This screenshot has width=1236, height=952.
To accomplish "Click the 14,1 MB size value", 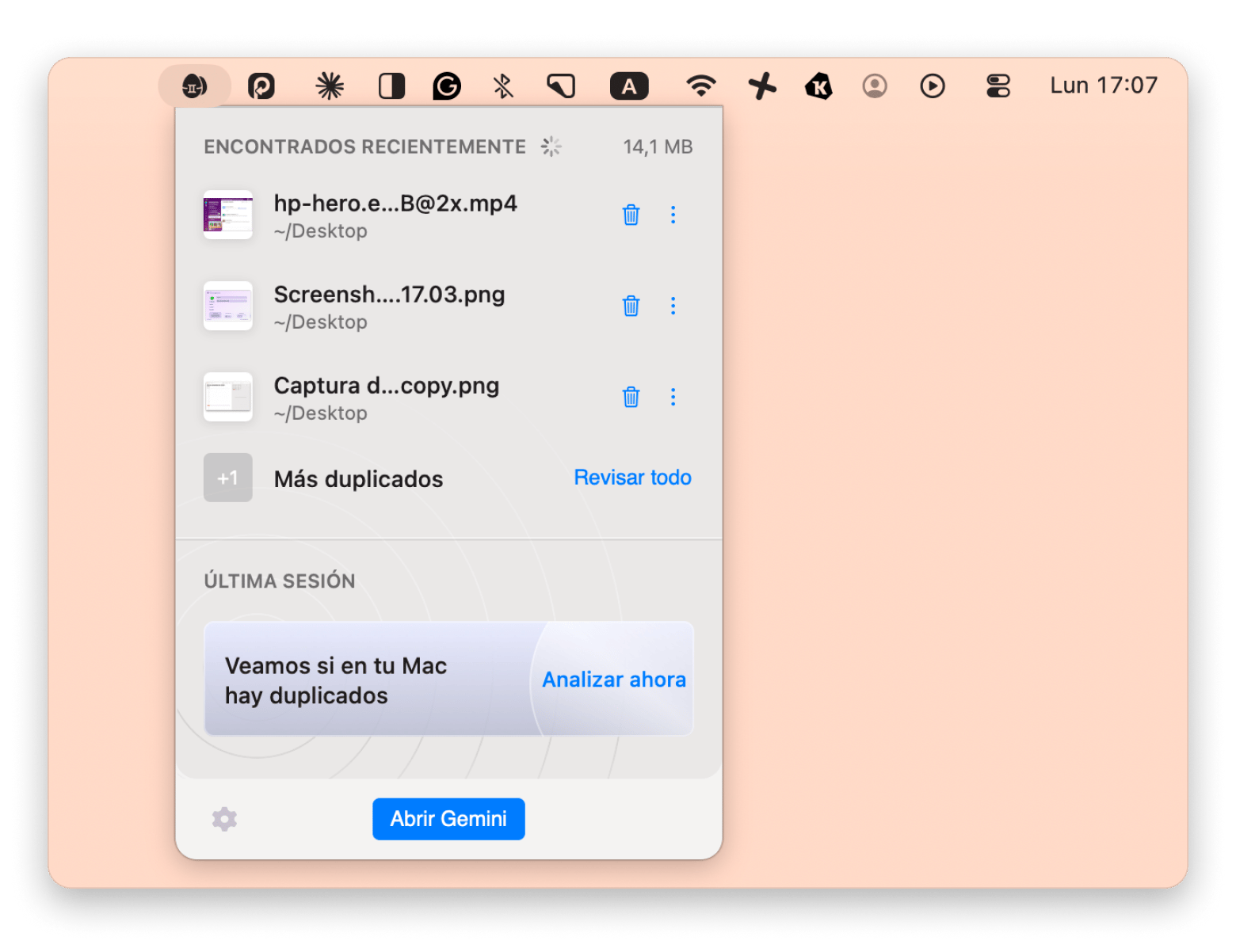I will 658,147.
